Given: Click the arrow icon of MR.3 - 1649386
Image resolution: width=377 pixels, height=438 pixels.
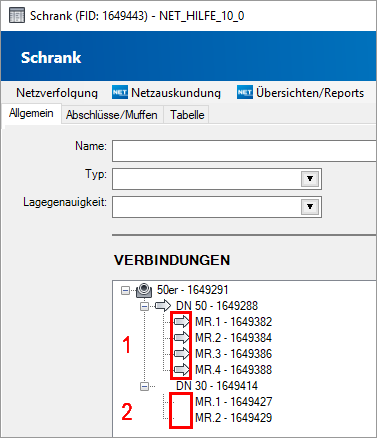Looking at the screenshot, I should pyautogui.click(x=182, y=353).
